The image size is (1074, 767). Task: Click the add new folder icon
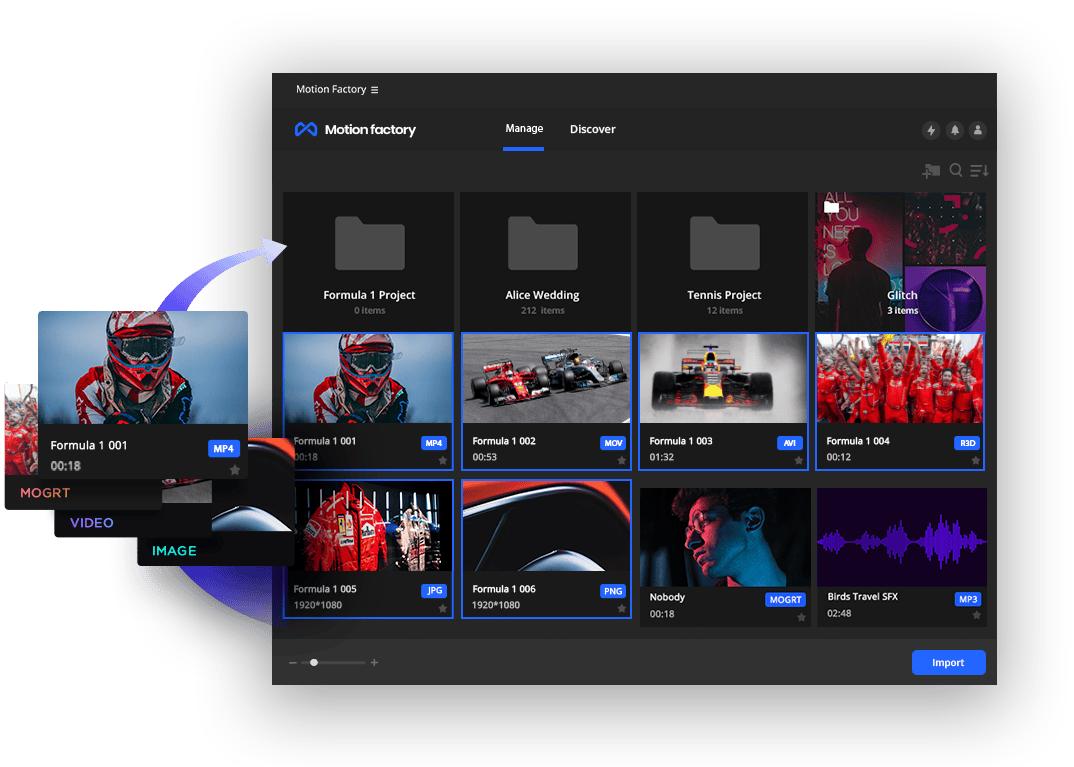coord(931,171)
